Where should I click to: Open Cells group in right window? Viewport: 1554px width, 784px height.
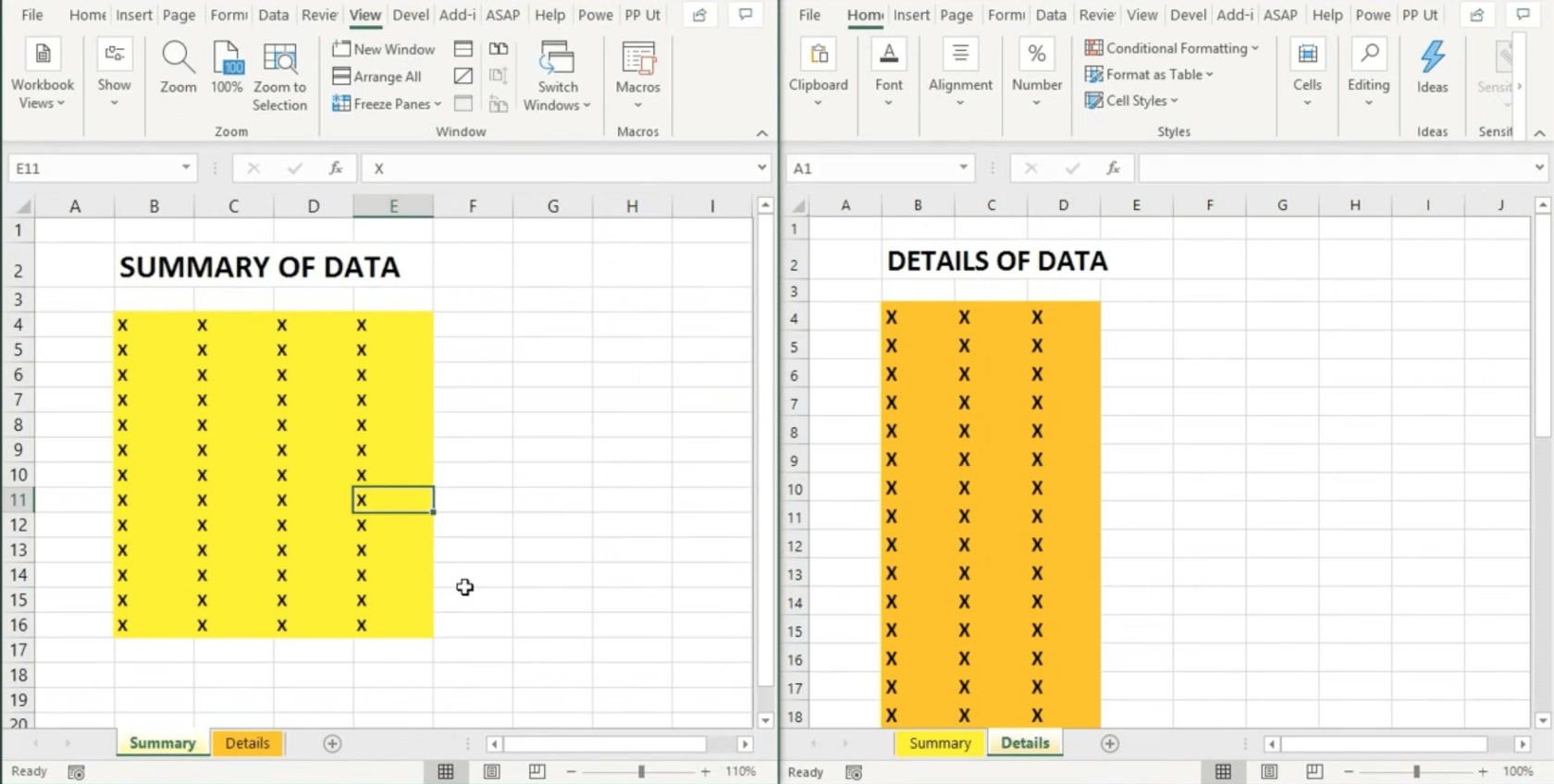pos(1307,74)
